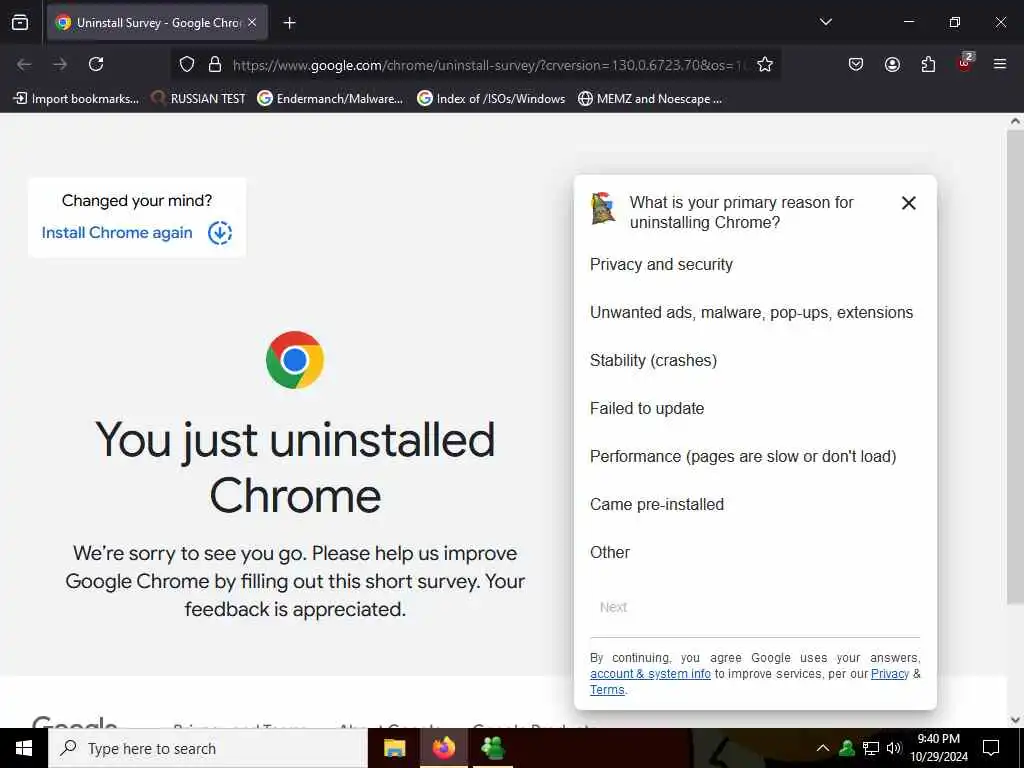This screenshot has height=768, width=1024.
Task: Click green user tray icon
Action: pyautogui.click(x=847, y=748)
